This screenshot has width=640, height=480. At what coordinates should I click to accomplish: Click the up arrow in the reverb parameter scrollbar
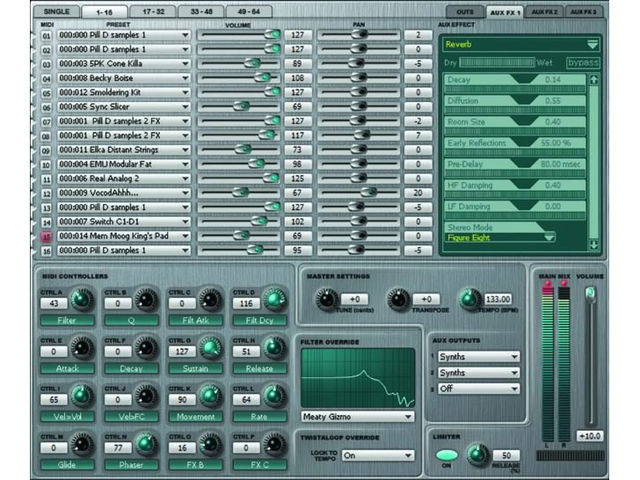pos(594,80)
